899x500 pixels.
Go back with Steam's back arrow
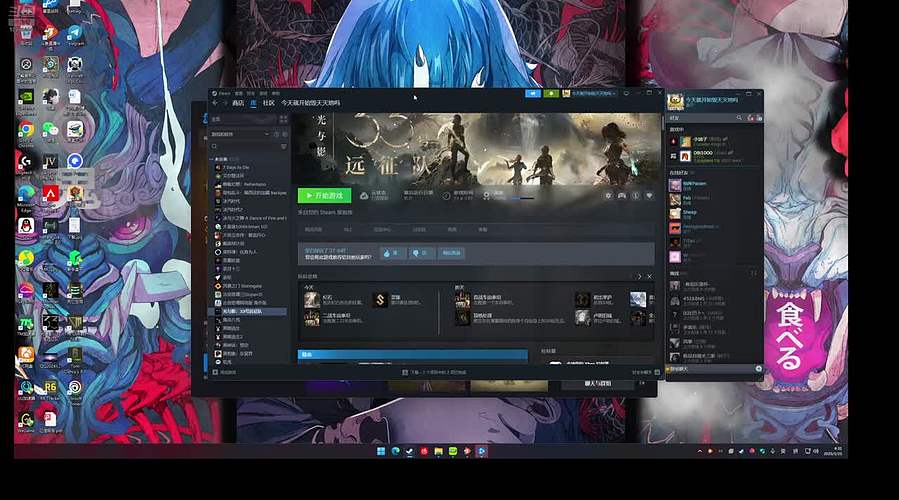point(215,103)
